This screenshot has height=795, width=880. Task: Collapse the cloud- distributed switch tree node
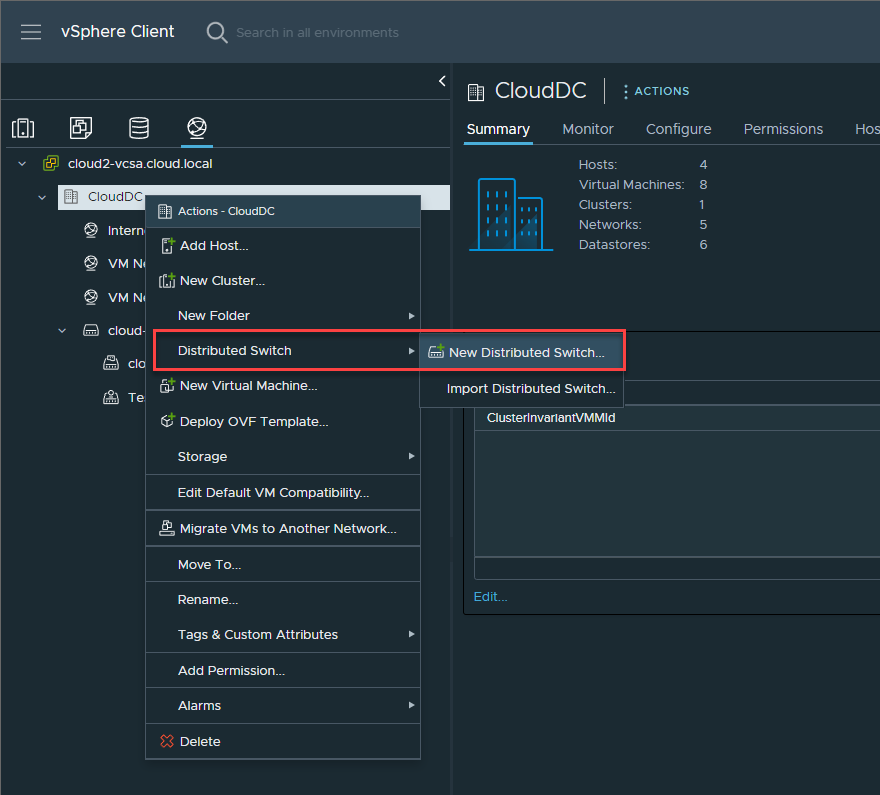[x=62, y=331]
